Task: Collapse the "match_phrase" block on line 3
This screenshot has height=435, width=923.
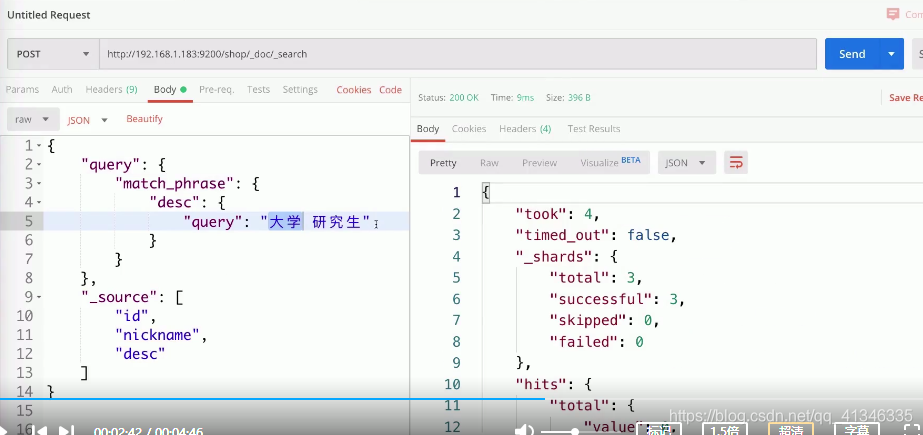Action: pos(39,184)
